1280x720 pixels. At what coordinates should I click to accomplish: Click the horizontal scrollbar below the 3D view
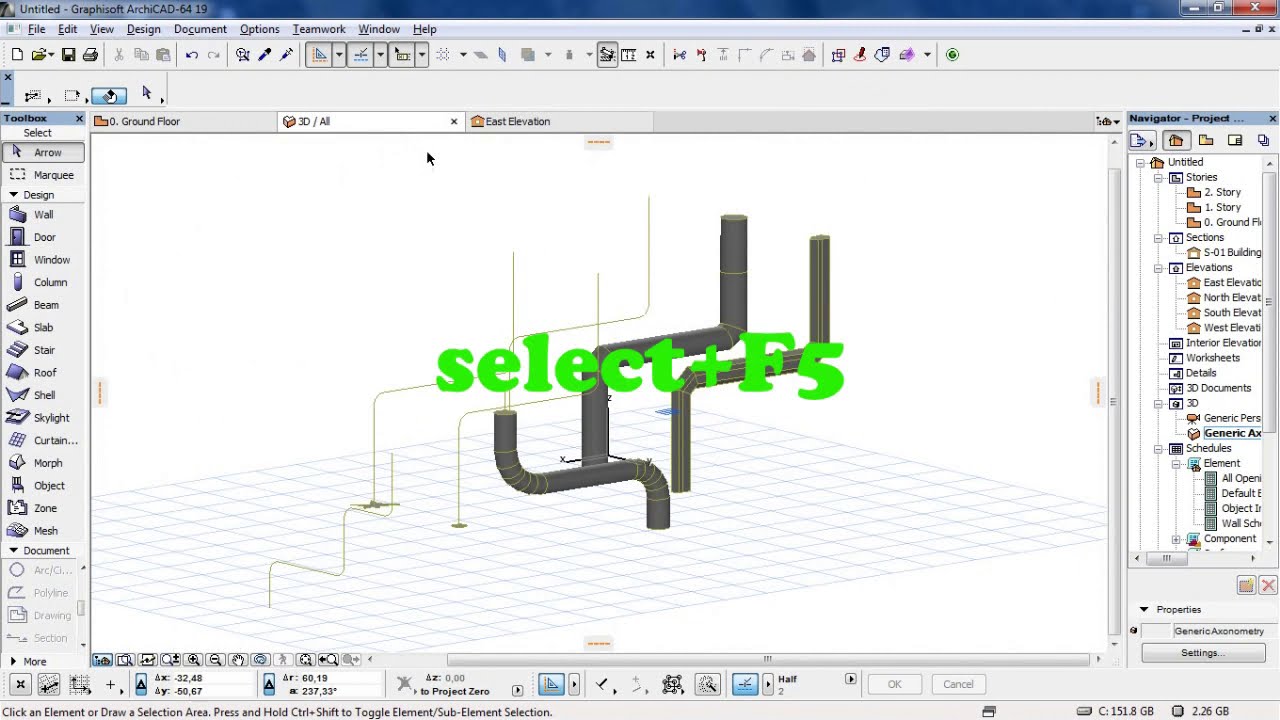click(768, 659)
